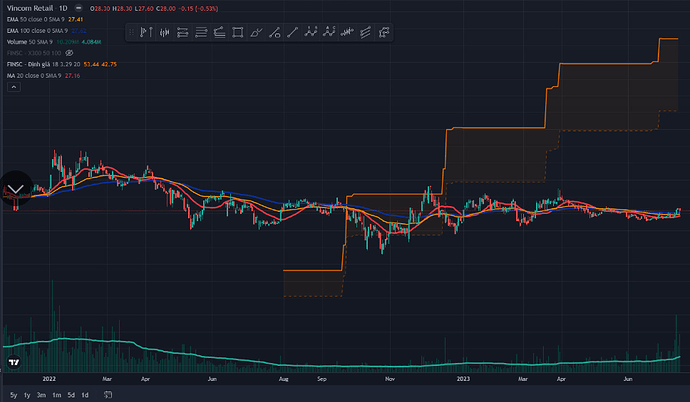
Task: Select the long/short position drawing tool
Action: tap(146, 32)
